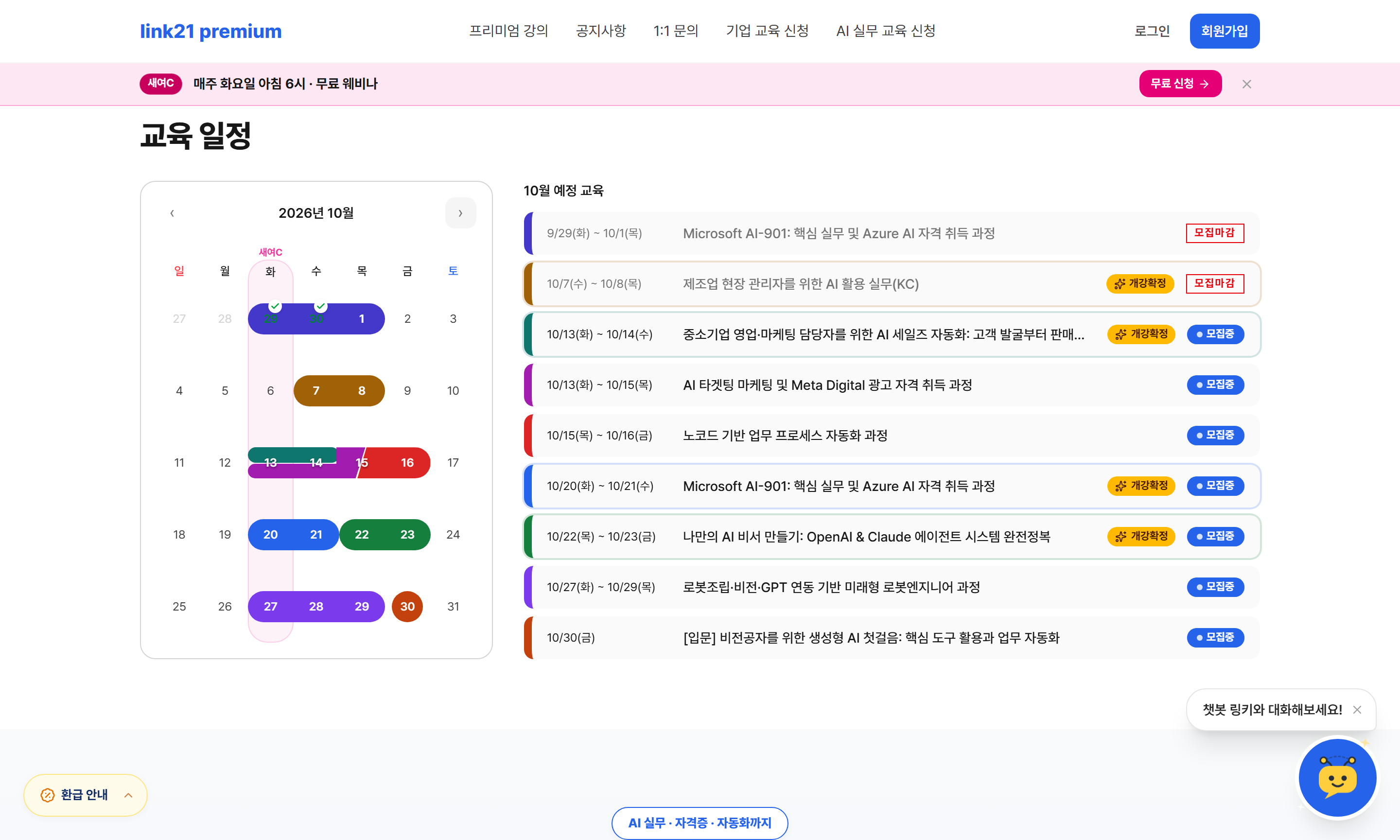Expand the 환급 안내 panel chevron
The height and width of the screenshot is (840, 1400).
point(128,795)
